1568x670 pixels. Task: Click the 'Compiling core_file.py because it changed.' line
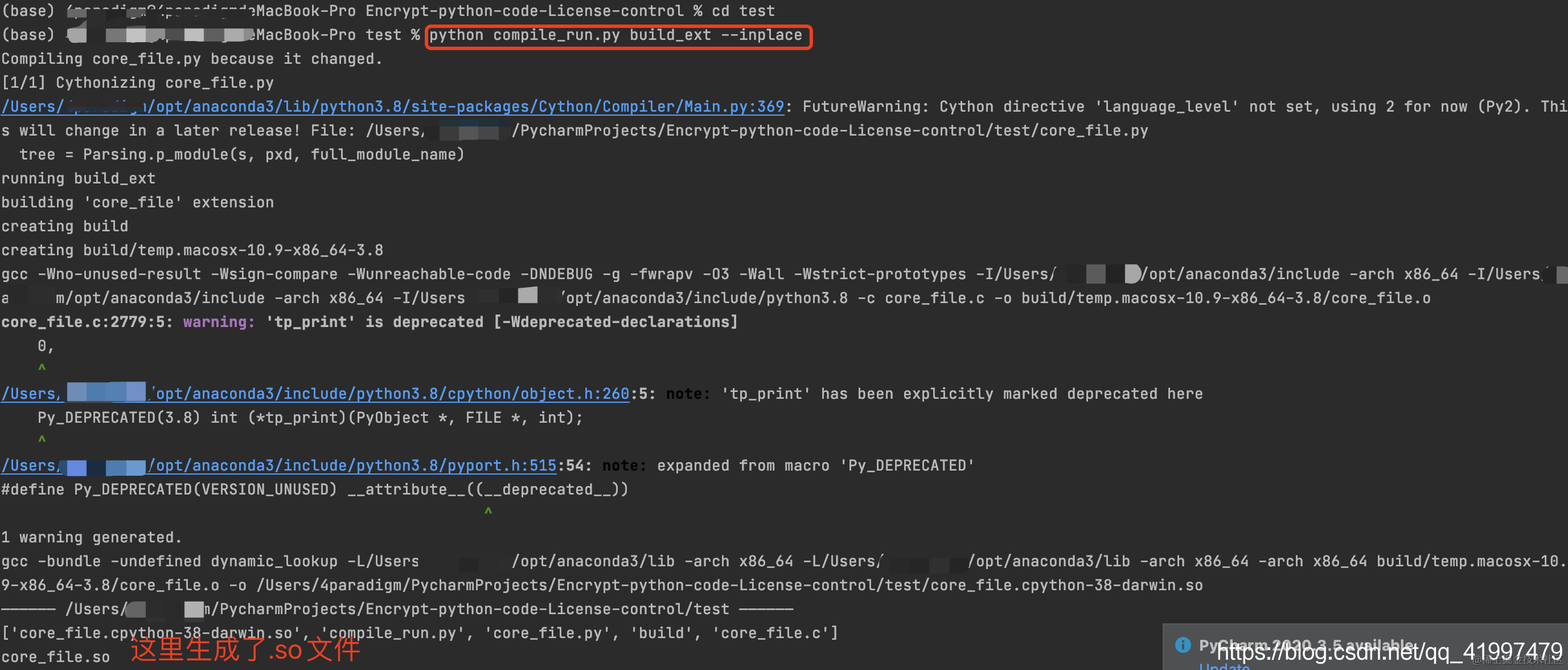coord(192,59)
